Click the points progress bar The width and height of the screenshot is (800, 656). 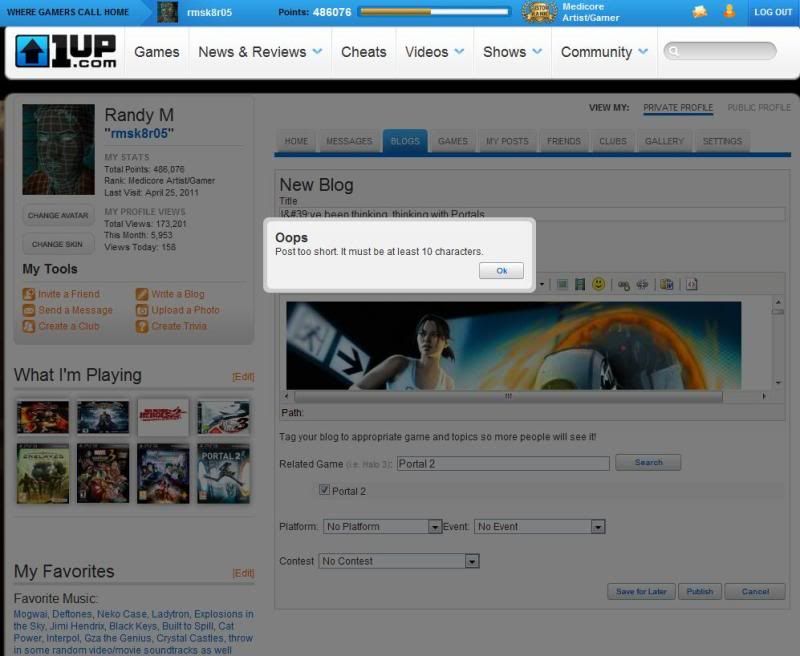434,11
